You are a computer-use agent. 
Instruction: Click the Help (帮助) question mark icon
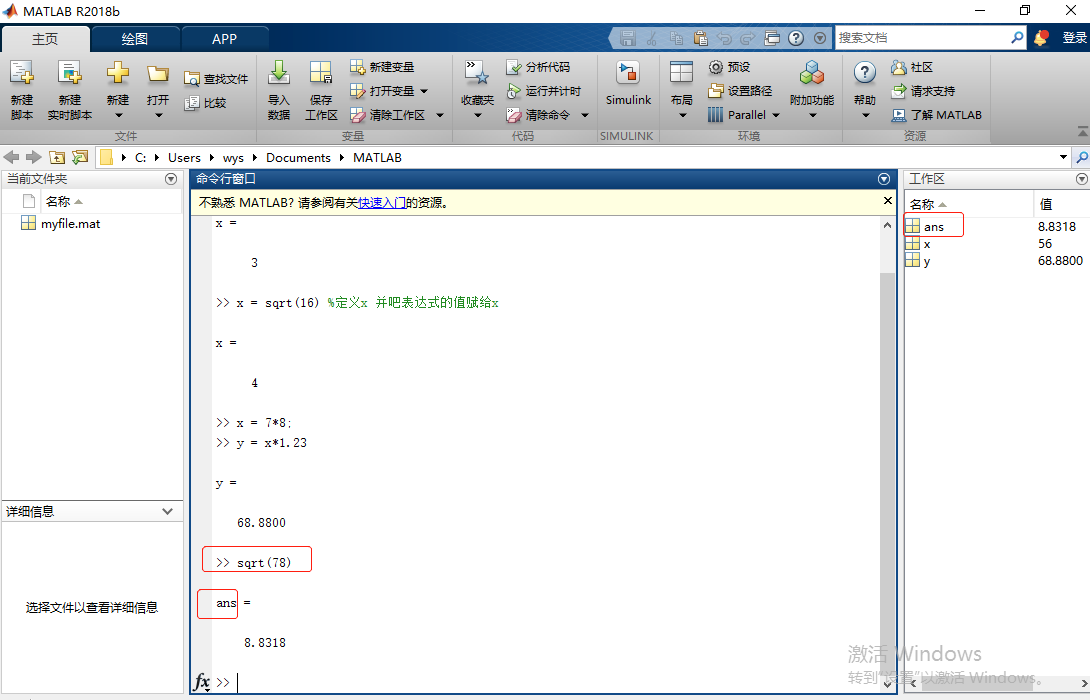click(864, 72)
